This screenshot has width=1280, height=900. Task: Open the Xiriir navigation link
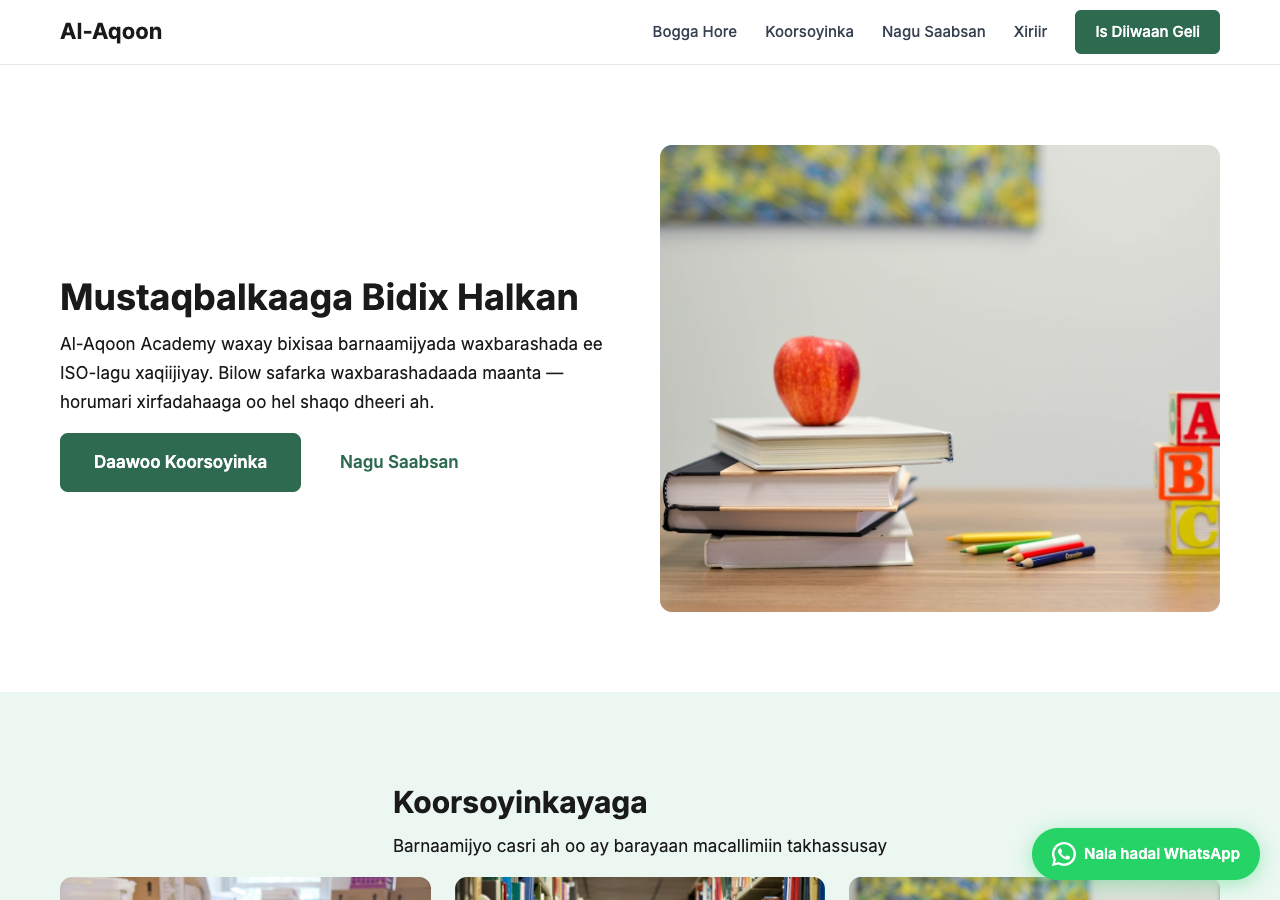1030,32
